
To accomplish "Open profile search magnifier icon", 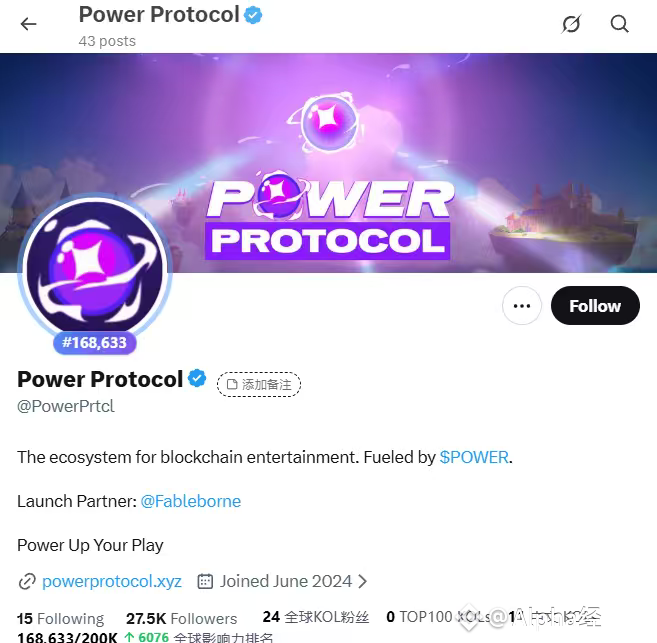I will 619,24.
